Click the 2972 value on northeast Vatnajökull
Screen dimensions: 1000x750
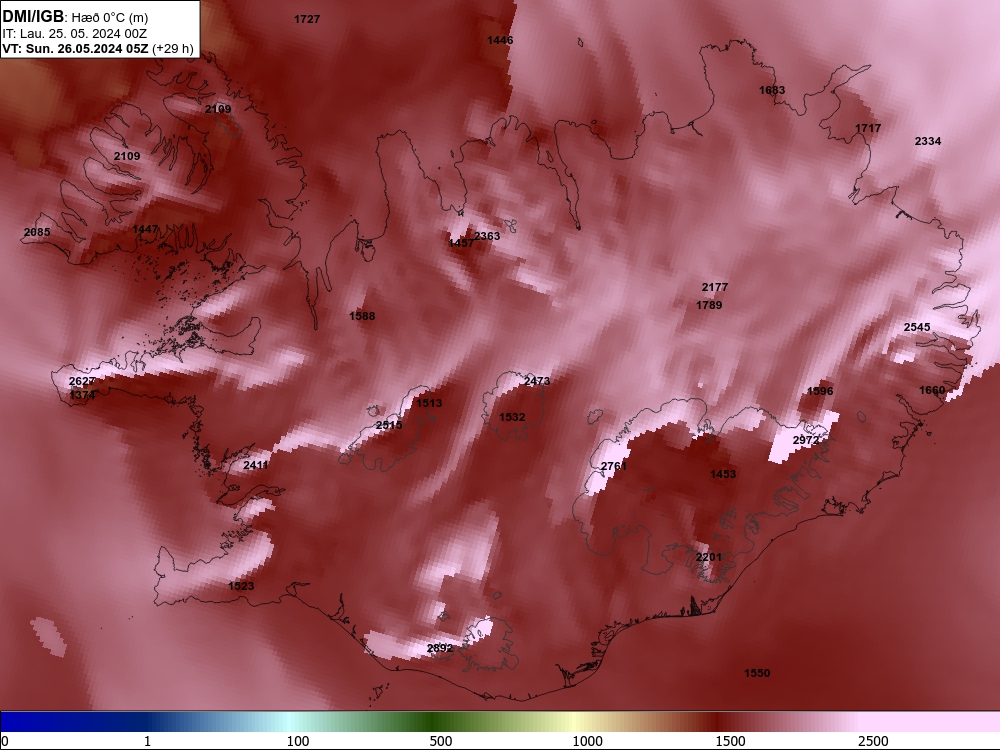(806, 440)
